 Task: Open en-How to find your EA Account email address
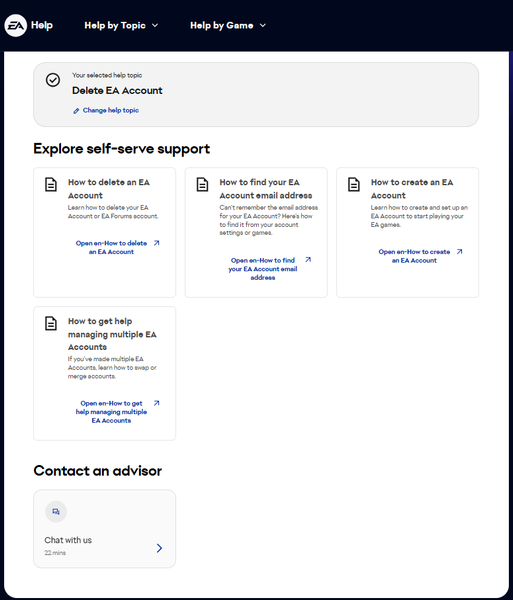click(x=263, y=269)
